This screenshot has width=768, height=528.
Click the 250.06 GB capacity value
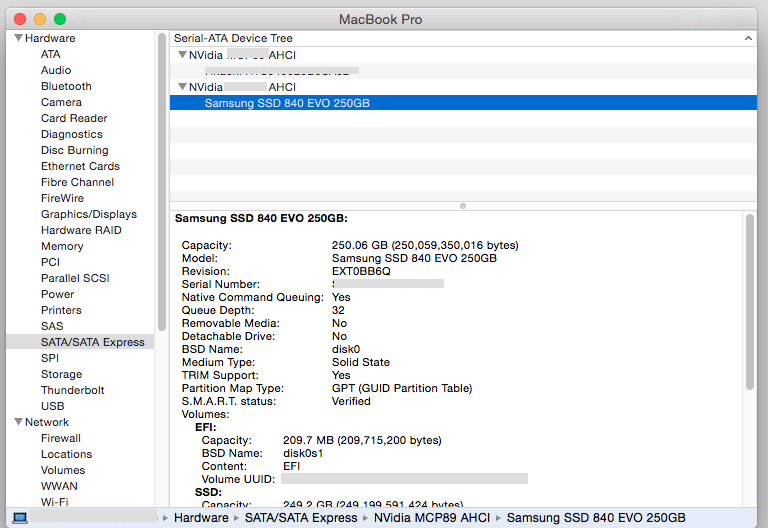pyautogui.click(x=425, y=245)
